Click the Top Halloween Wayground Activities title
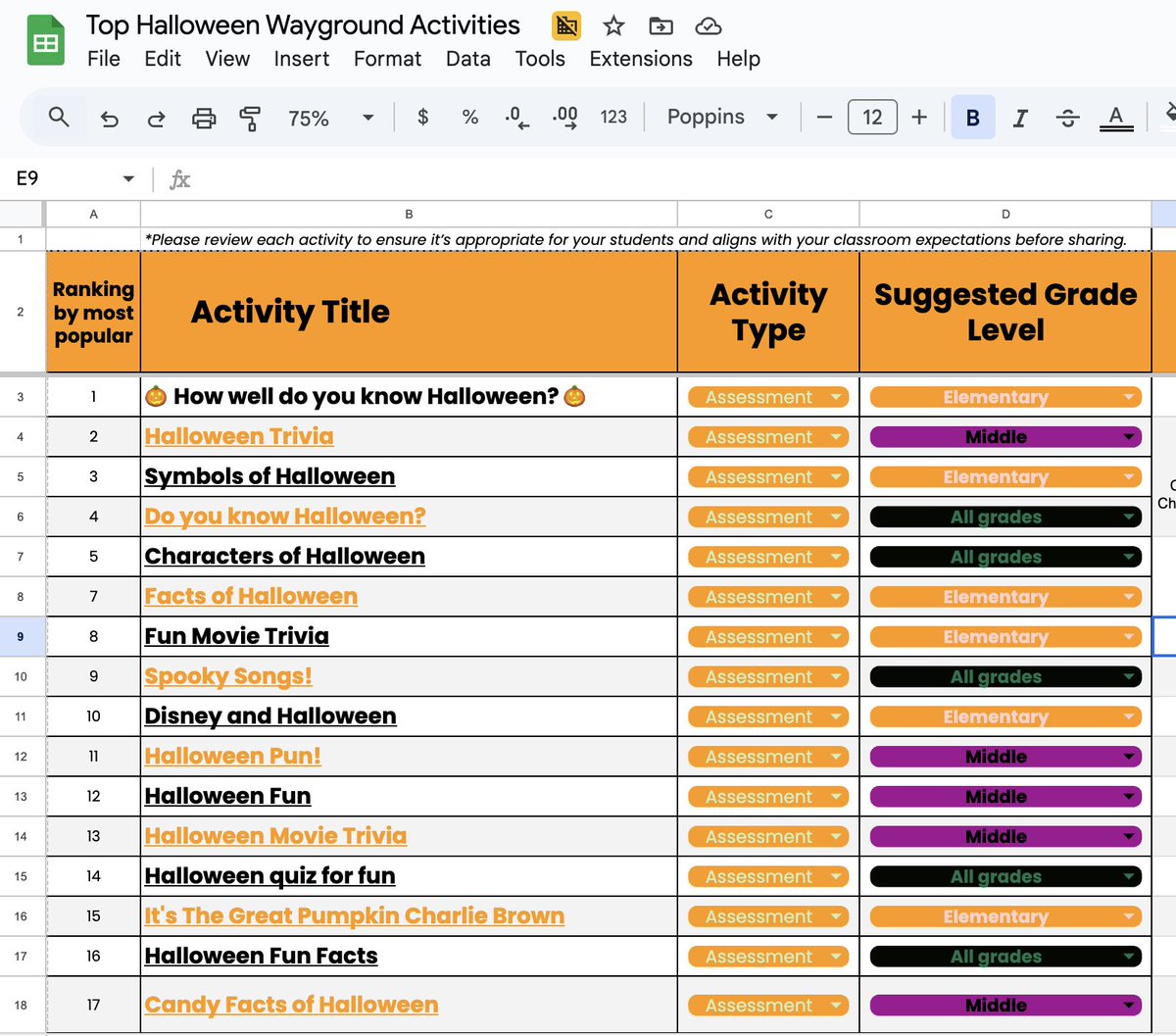 click(303, 25)
